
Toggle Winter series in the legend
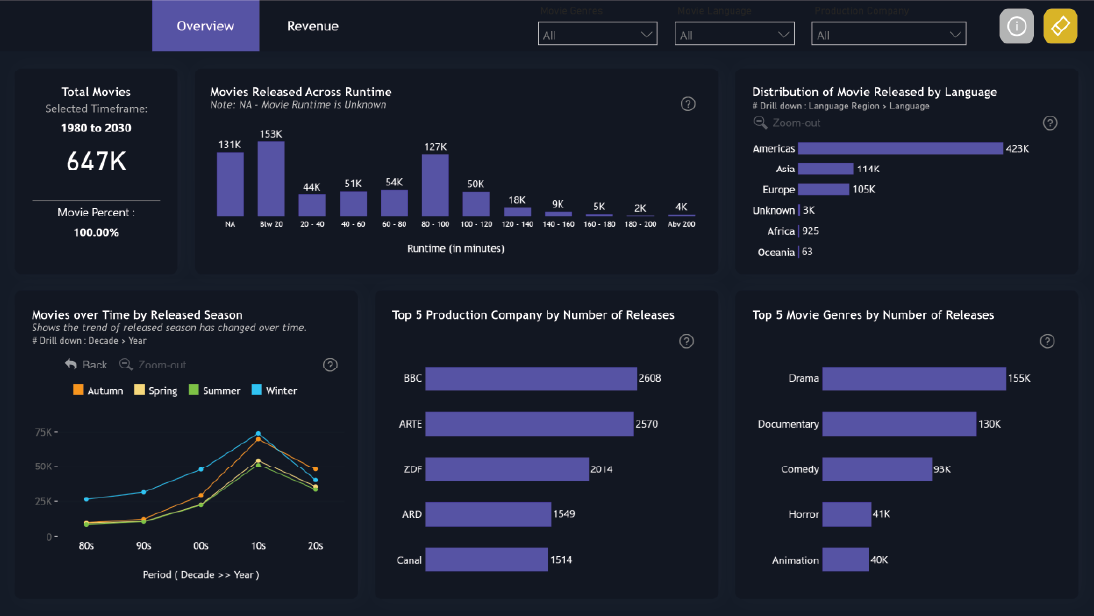(274, 391)
